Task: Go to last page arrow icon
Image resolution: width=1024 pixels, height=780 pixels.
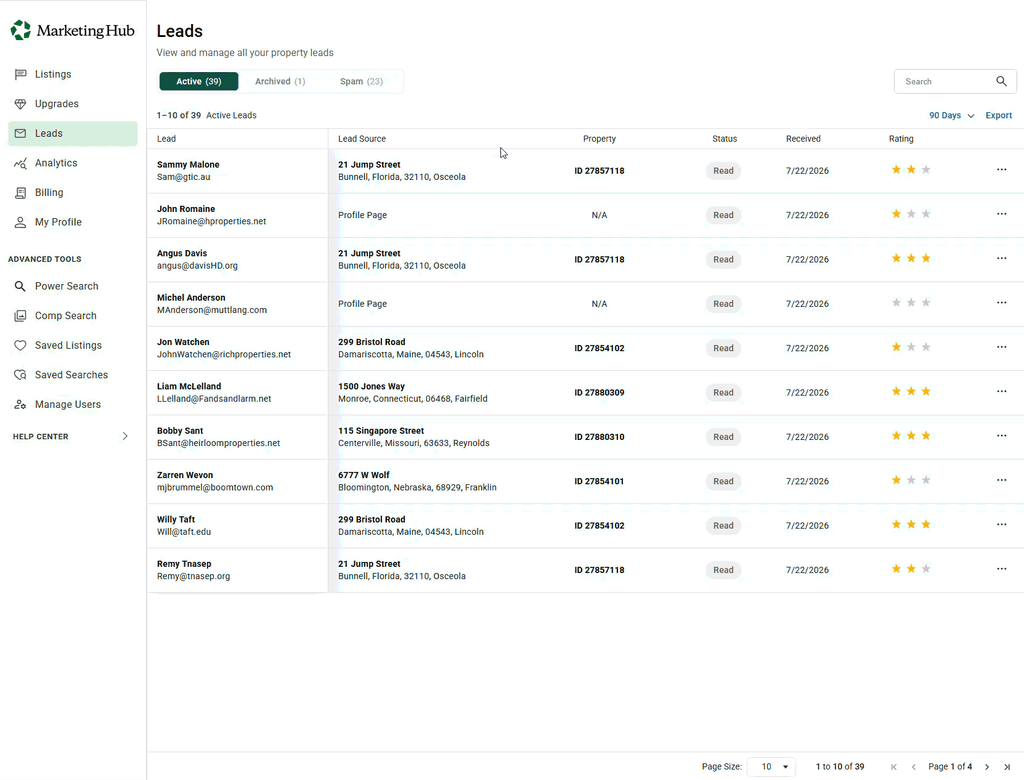Action: [x=1007, y=767]
